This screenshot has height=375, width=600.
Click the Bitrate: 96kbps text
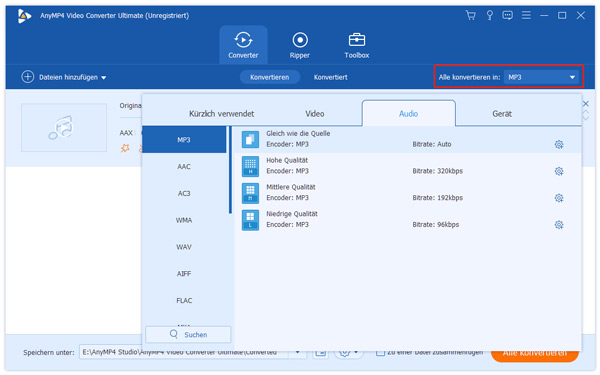pyautogui.click(x=435, y=225)
